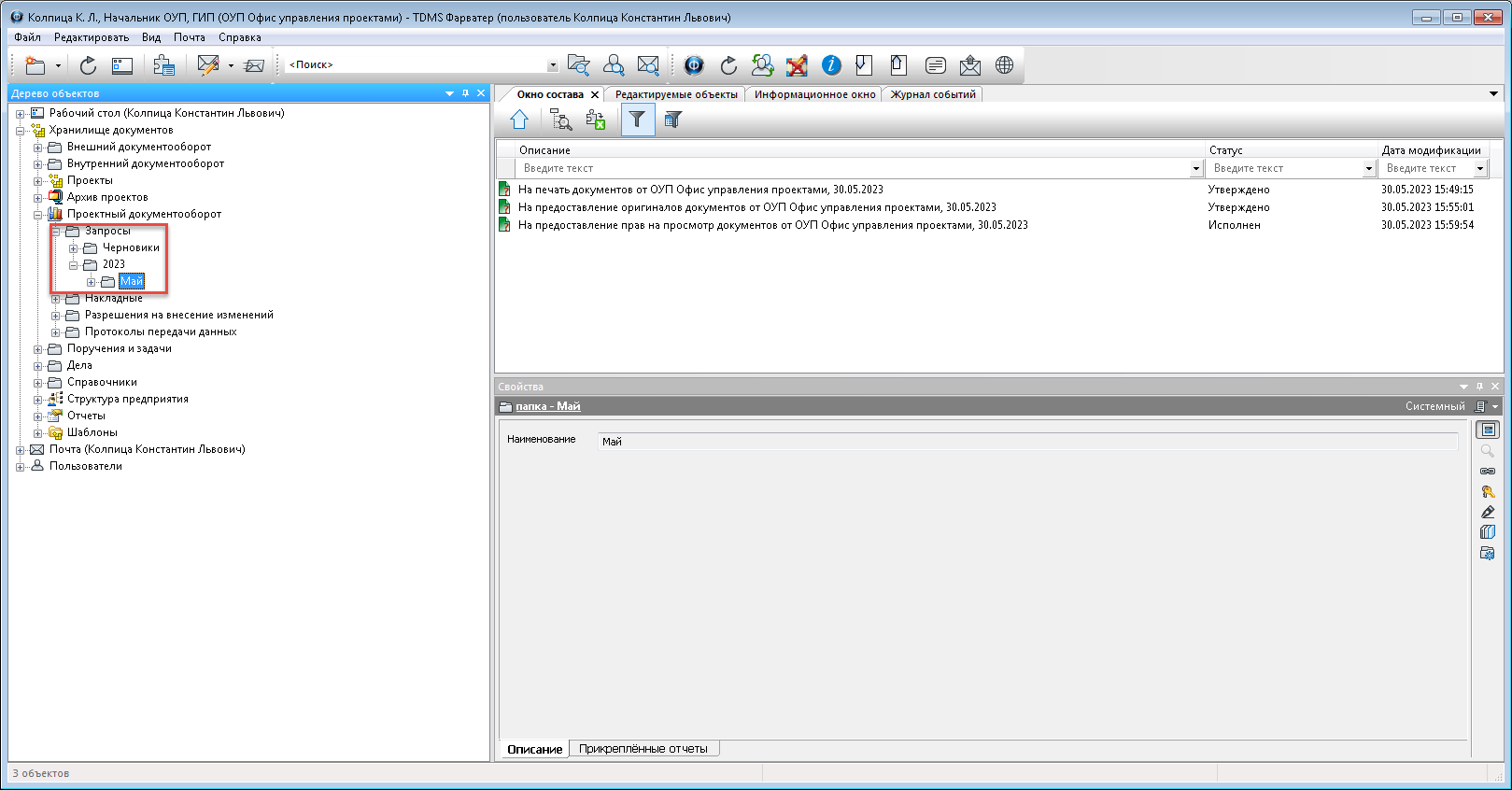Open Прикреплённые отчеты tab in properties
This screenshot has height=790, width=1512.
click(643, 749)
